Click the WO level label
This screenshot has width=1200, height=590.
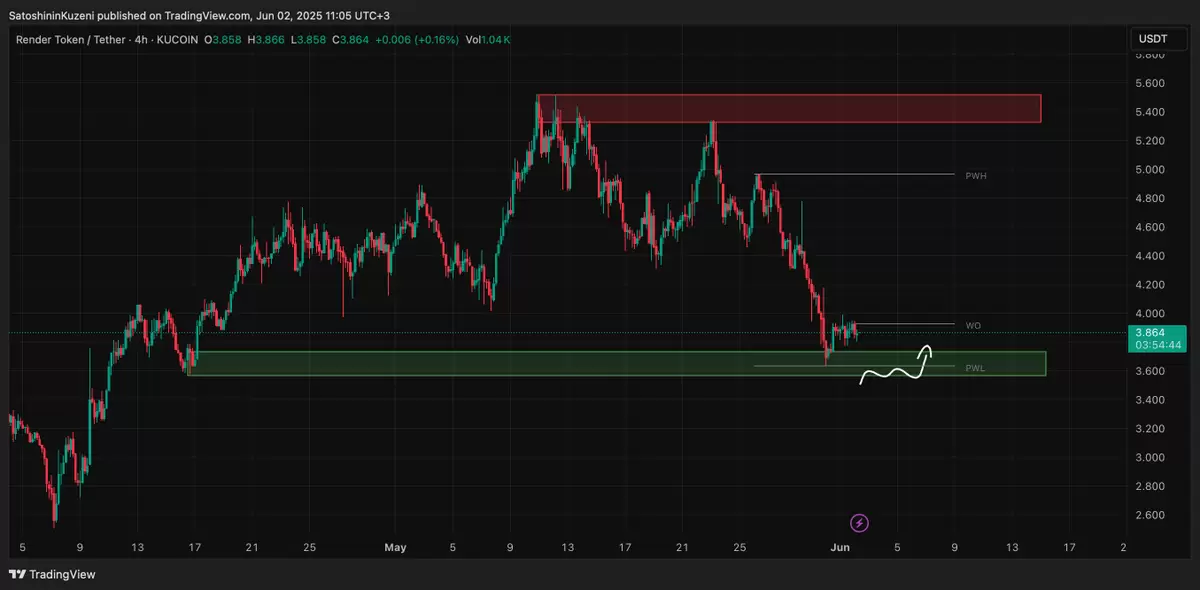coord(973,325)
